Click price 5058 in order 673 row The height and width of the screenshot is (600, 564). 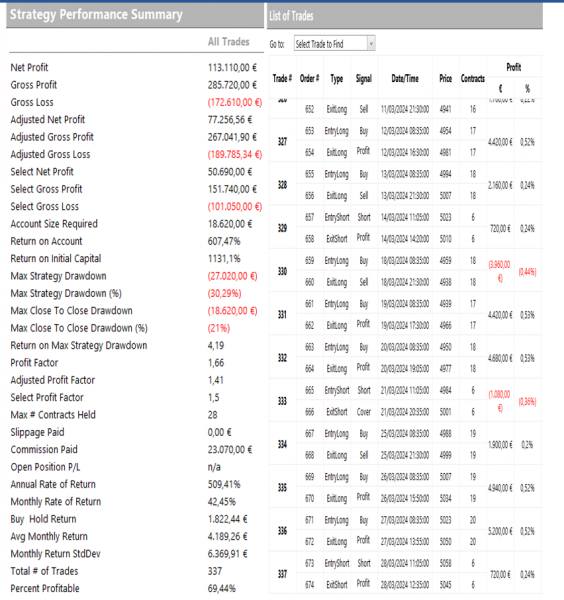pos(445,563)
